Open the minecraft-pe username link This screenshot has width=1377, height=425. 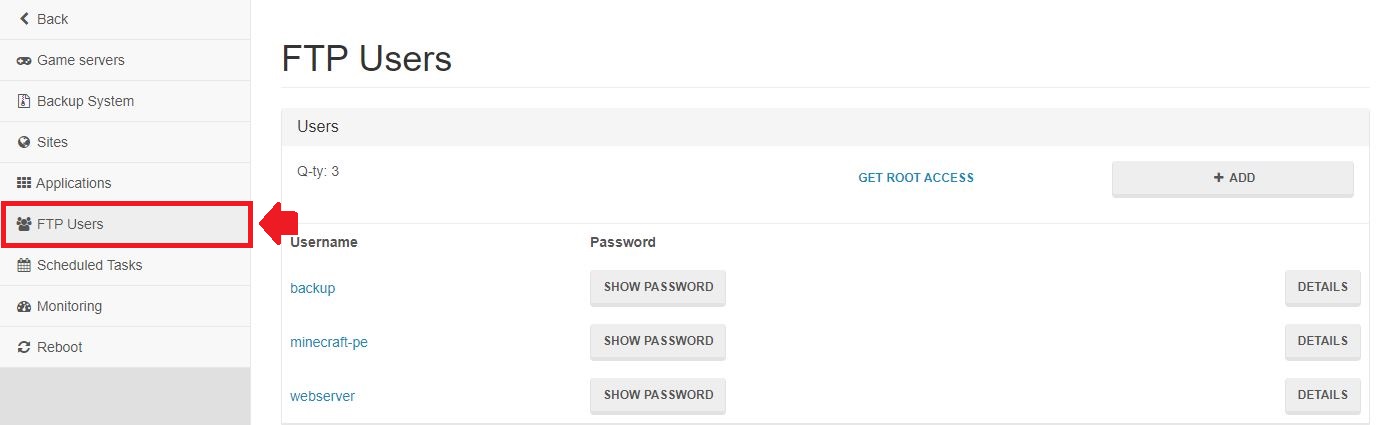pyautogui.click(x=329, y=342)
